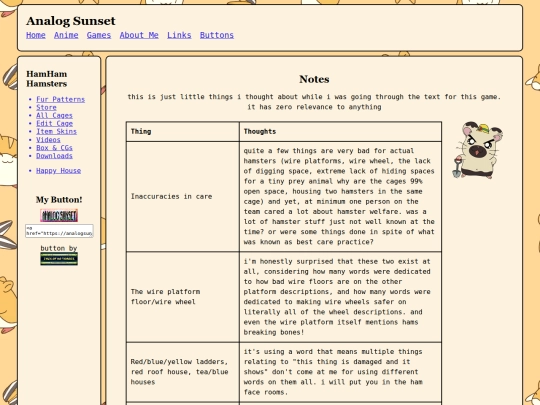The width and height of the screenshot is (540, 405).
Task: Open the Links page
Action: pos(179,35)
